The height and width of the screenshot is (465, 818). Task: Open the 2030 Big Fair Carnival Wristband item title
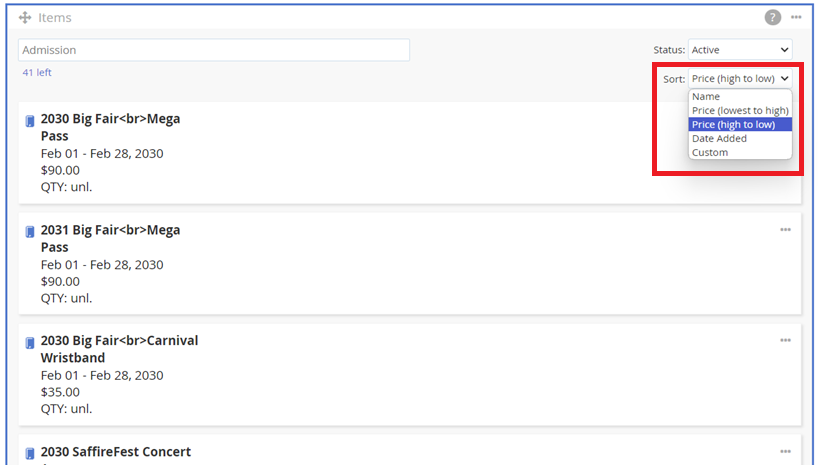(x=119, y=349)
